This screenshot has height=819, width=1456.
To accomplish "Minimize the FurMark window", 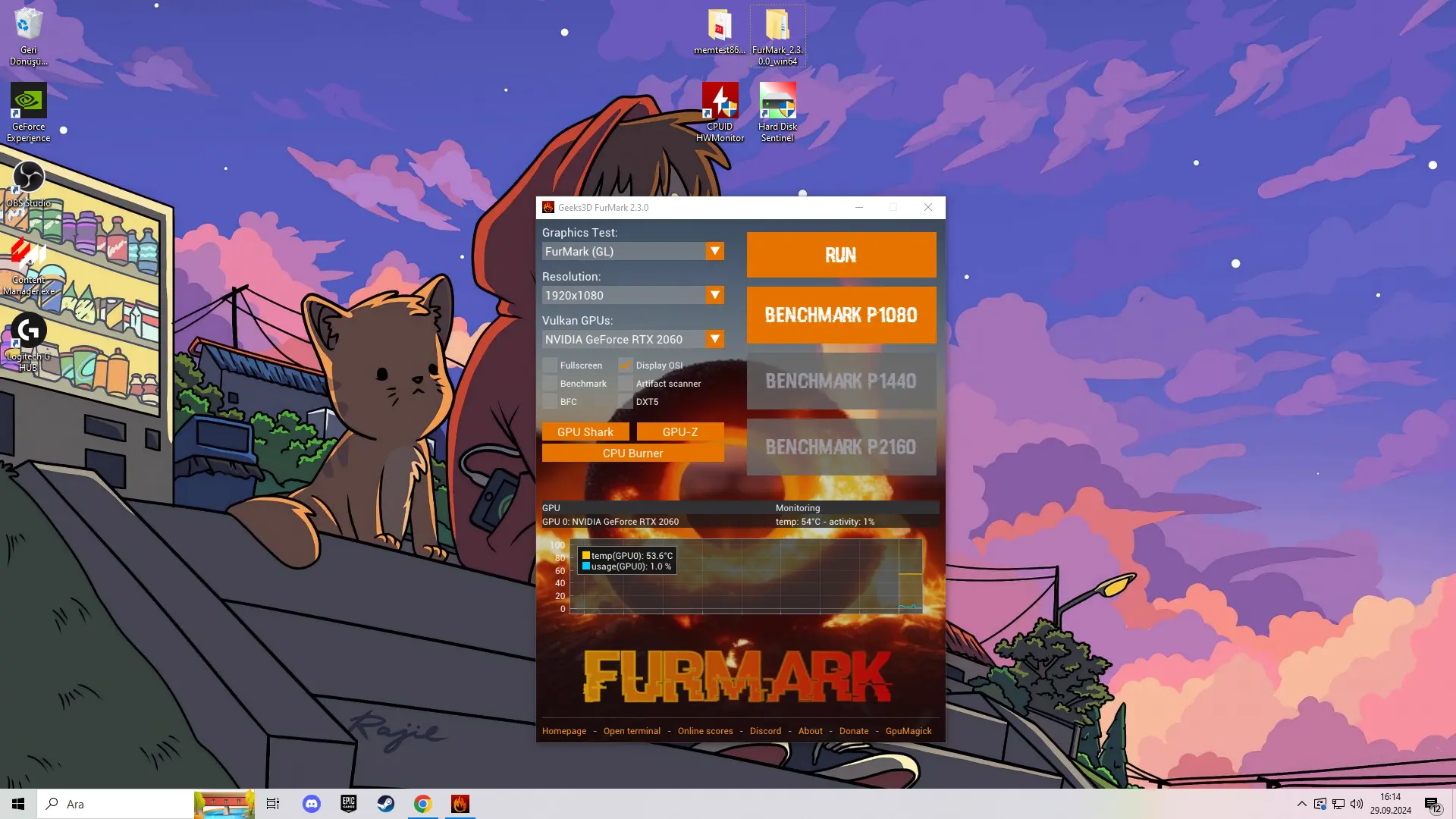I will (x=859, y=207).
